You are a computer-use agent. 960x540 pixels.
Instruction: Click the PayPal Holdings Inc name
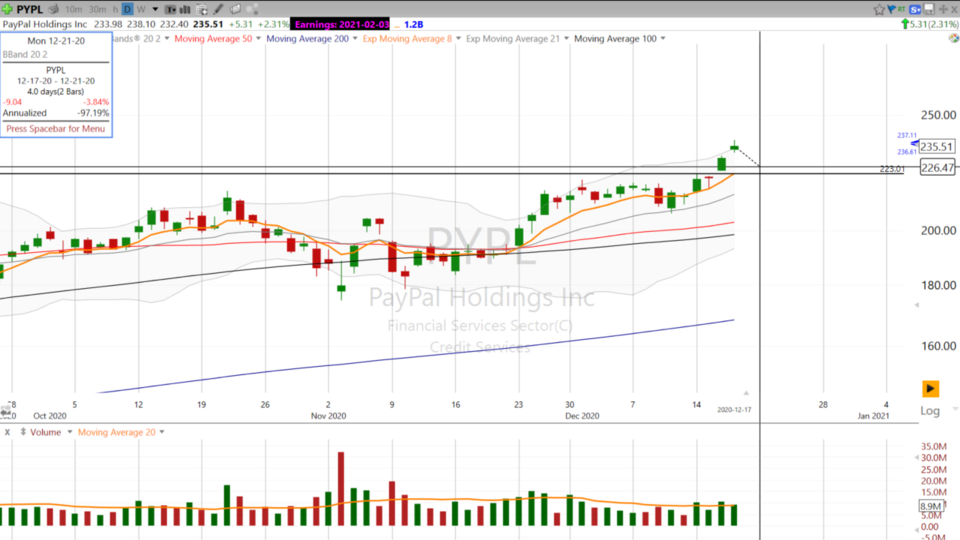click(45, 24)
